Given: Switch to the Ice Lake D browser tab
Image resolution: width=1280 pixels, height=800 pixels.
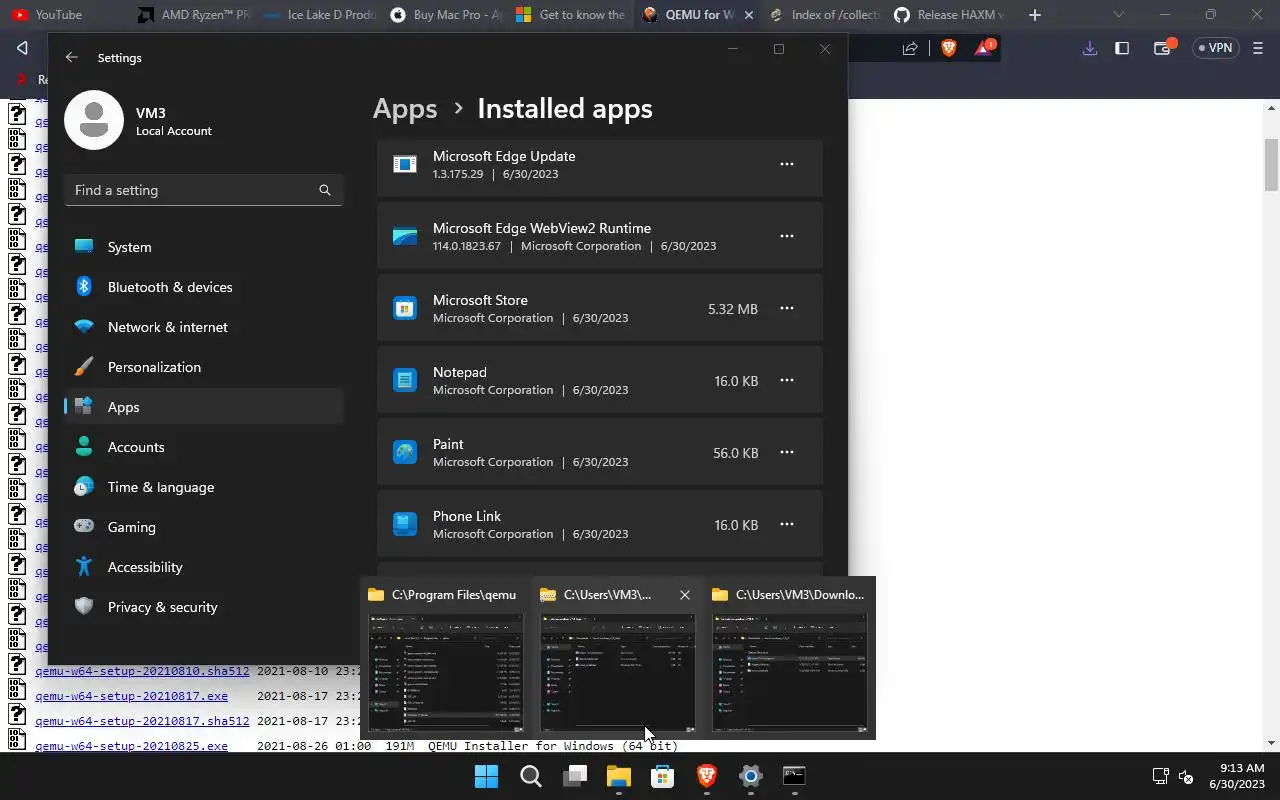Looking at the screenshot, I should pyautogui.click(x=319, y=15).
